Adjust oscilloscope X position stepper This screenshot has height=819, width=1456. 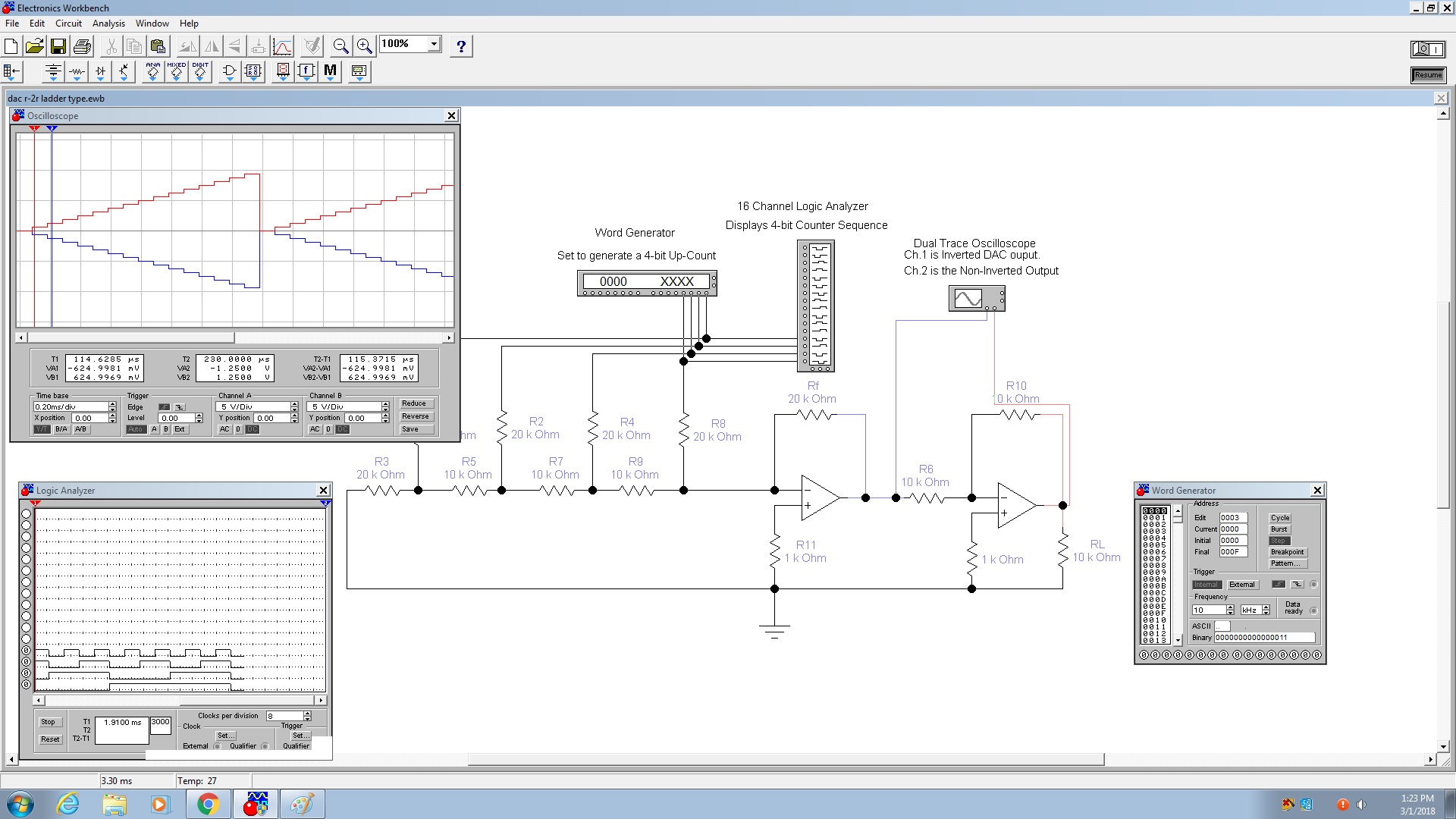(113, 419)
